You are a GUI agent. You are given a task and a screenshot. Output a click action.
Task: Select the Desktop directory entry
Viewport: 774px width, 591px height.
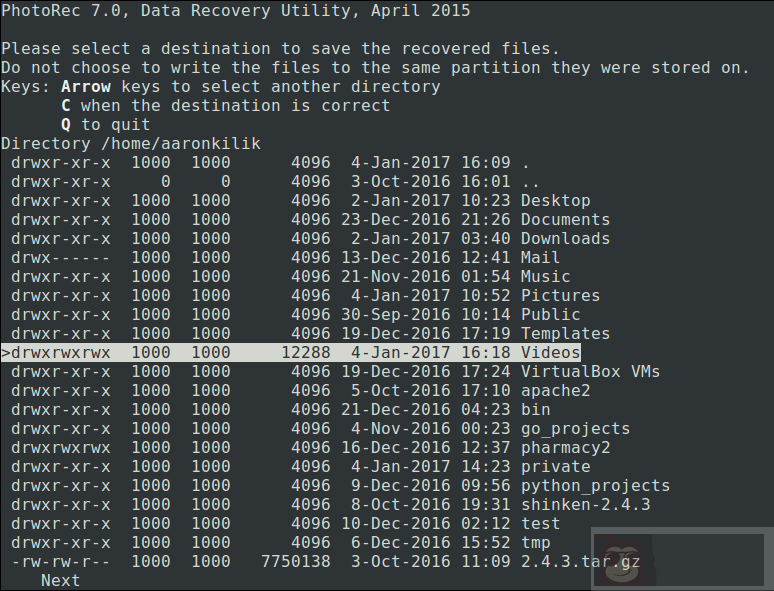pos(555,201)
